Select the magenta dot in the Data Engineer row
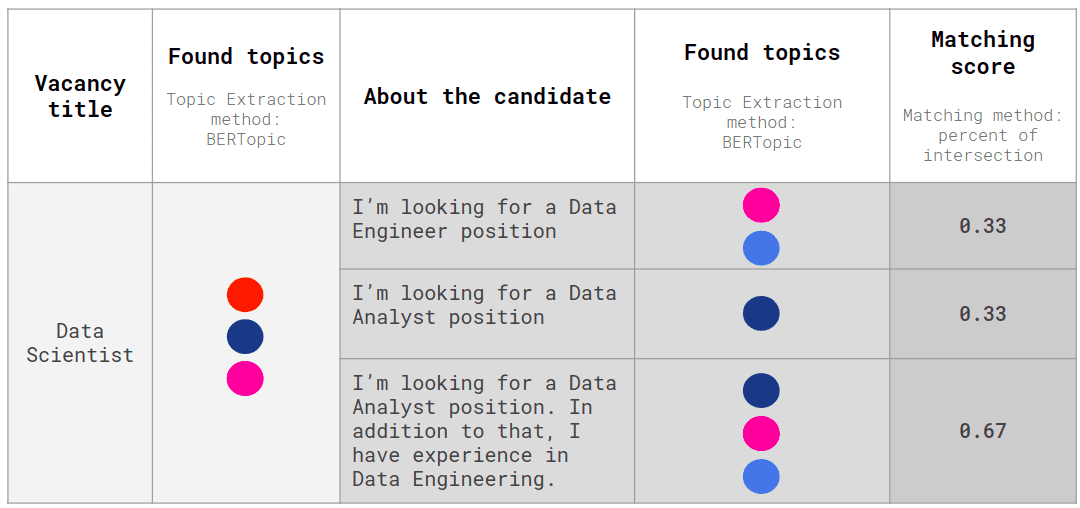1080x508 pixels. [761, 205]
